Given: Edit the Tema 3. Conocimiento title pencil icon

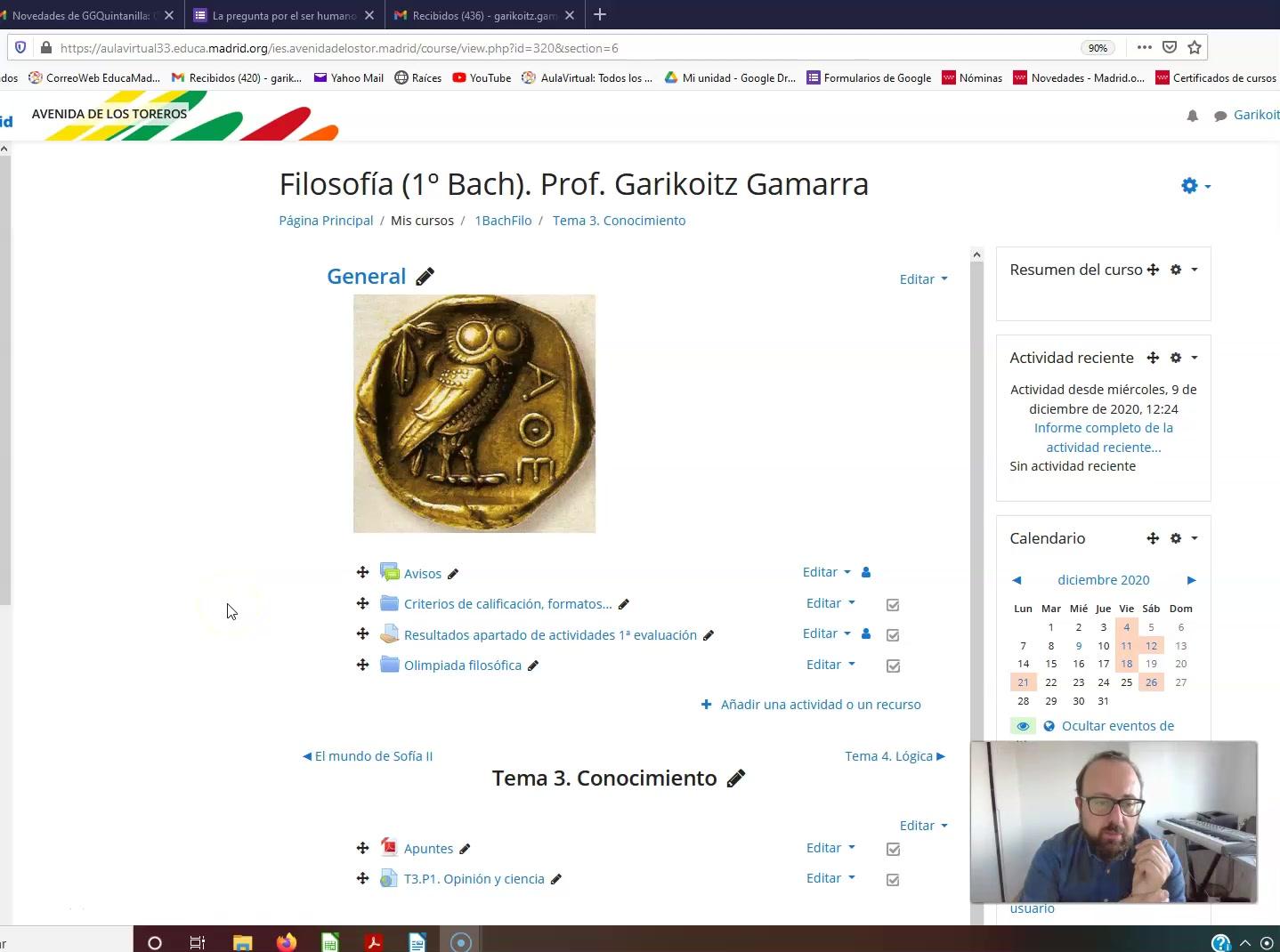Looking at the screenshot, I should pyautogui.click(x=735, y=779).
